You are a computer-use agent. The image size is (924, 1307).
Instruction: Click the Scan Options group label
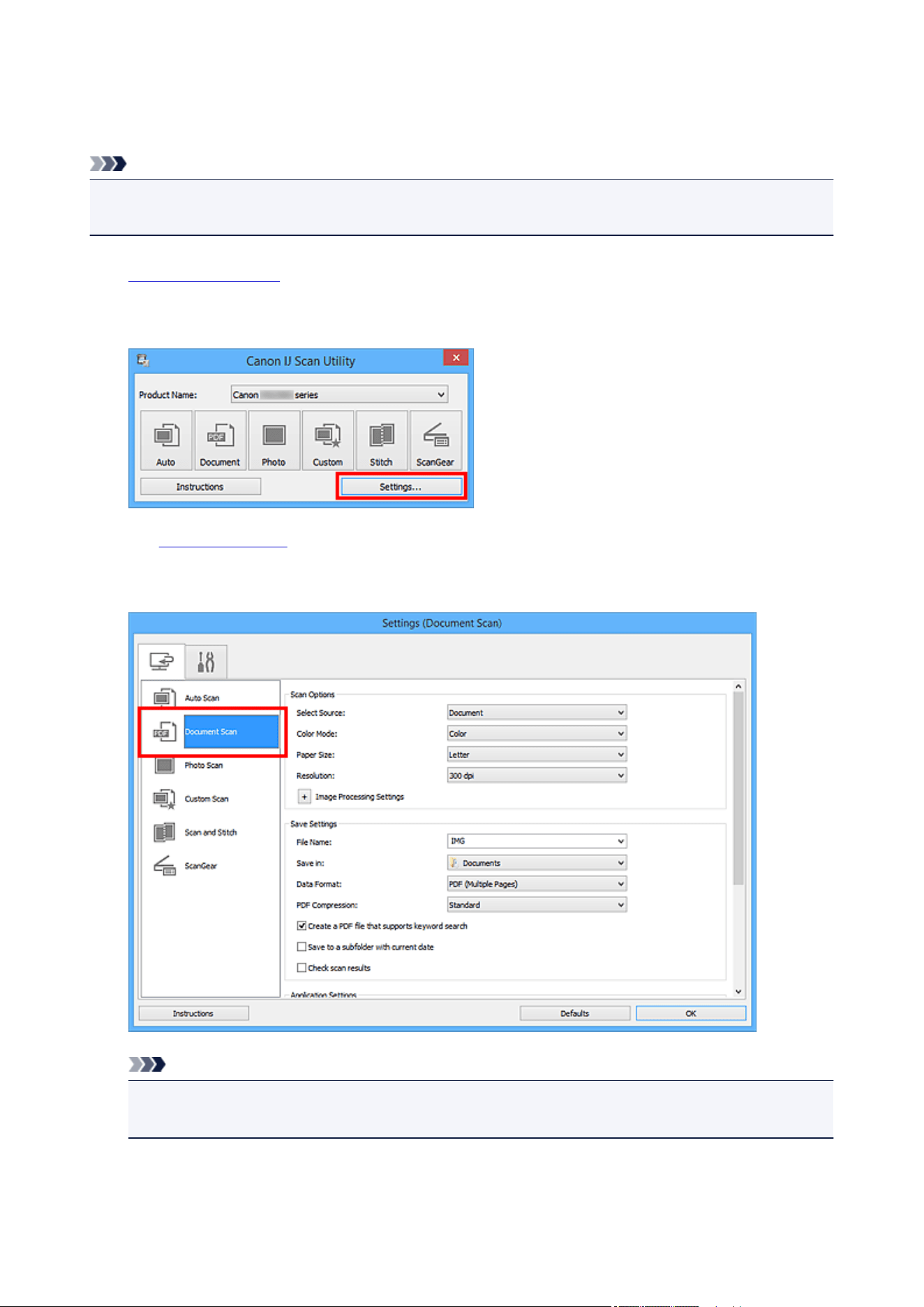[312, 695]
